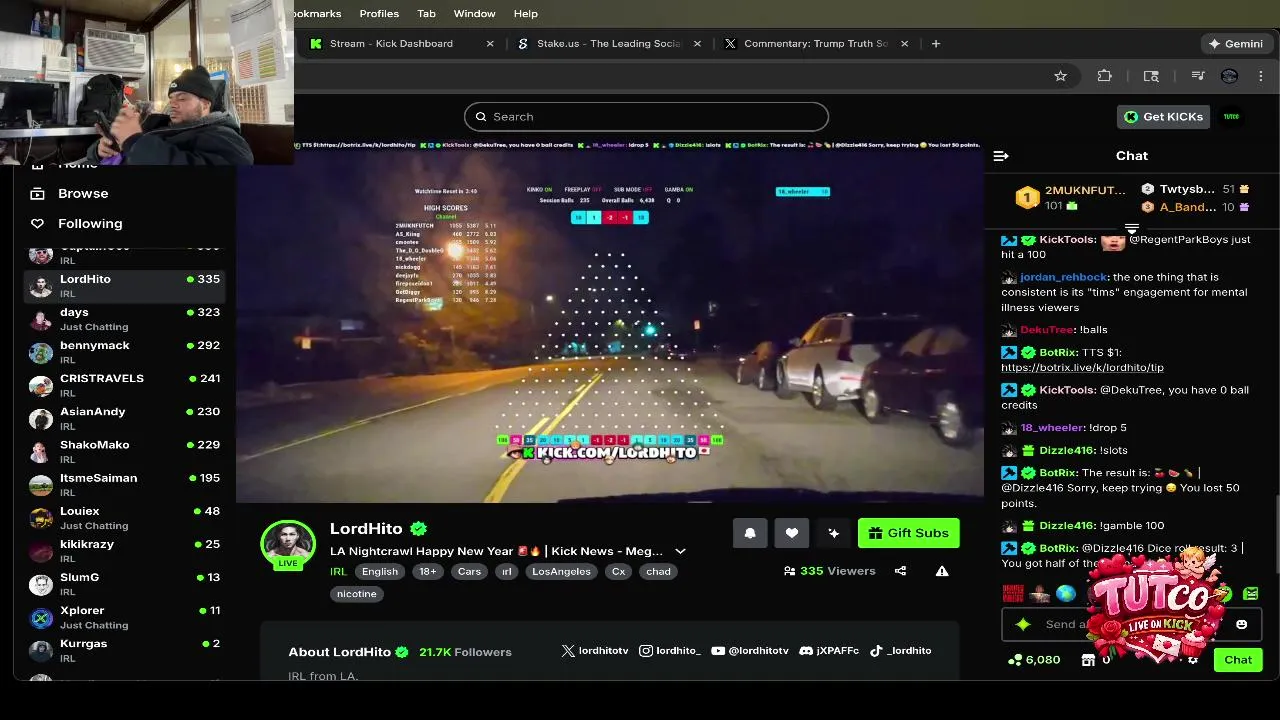
Task: Click the sparkle icon in chat input
Action: 1023,625
